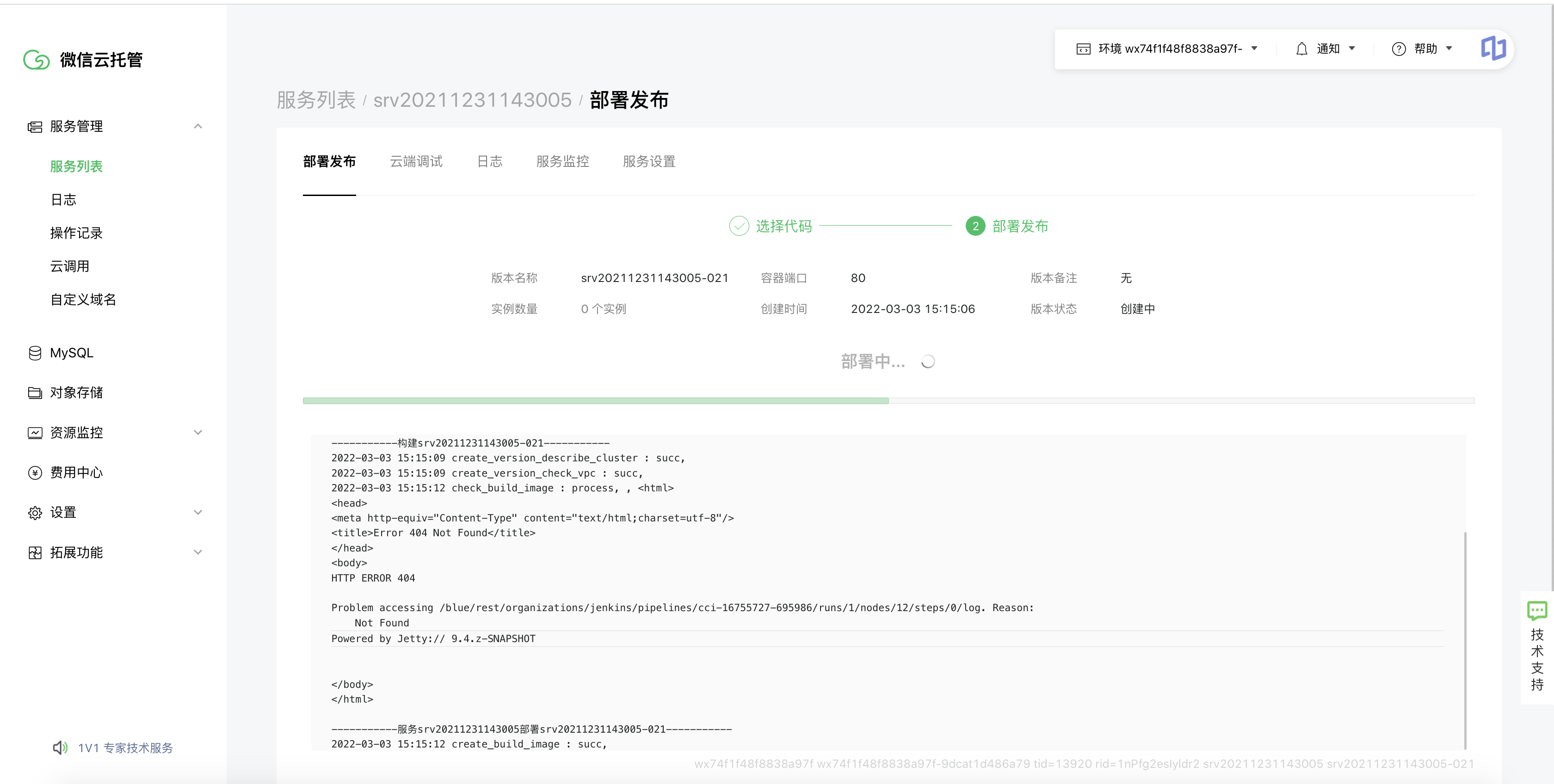Click the 资源监控 chart icon

(35, 432)
